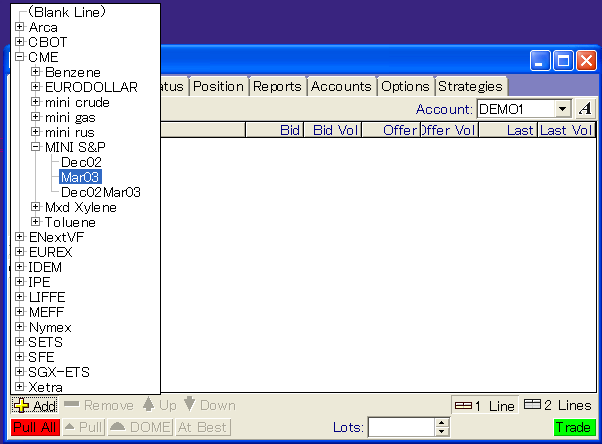Open the Account dropdown arrow
Image resolution: width=602 pixels, height=444 pixels.
[x=562, y=109]
